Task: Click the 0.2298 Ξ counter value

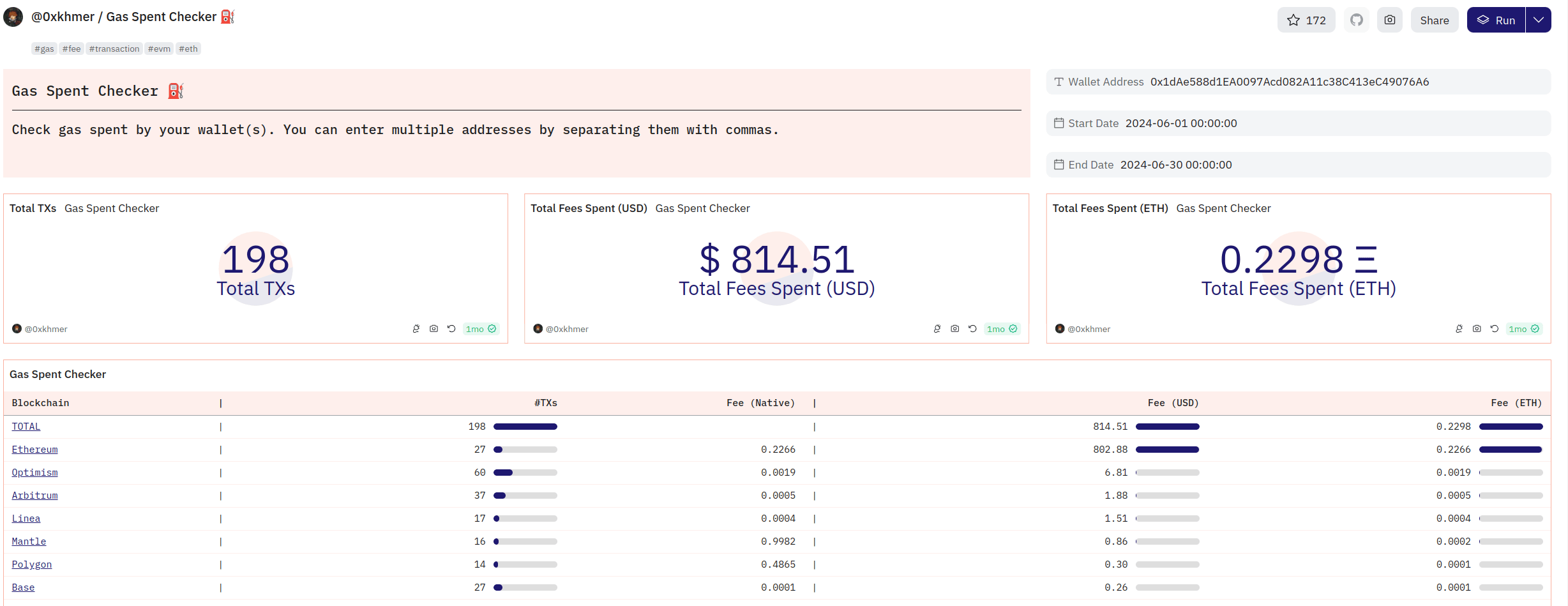Action: pos(1299,259)
